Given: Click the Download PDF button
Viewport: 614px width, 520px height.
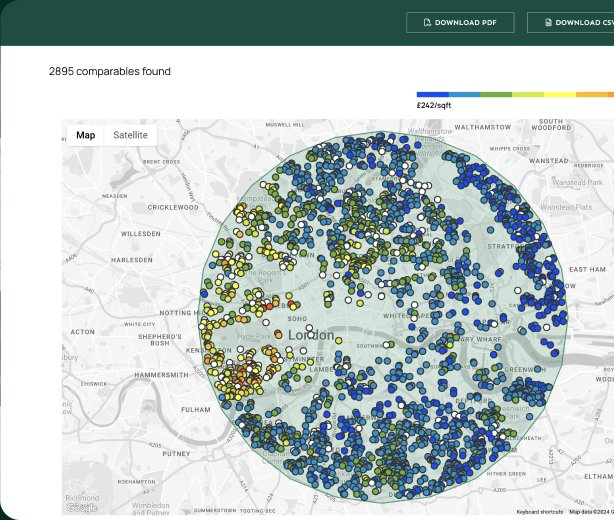Looking at the screenshot, I should coord(460,22).
